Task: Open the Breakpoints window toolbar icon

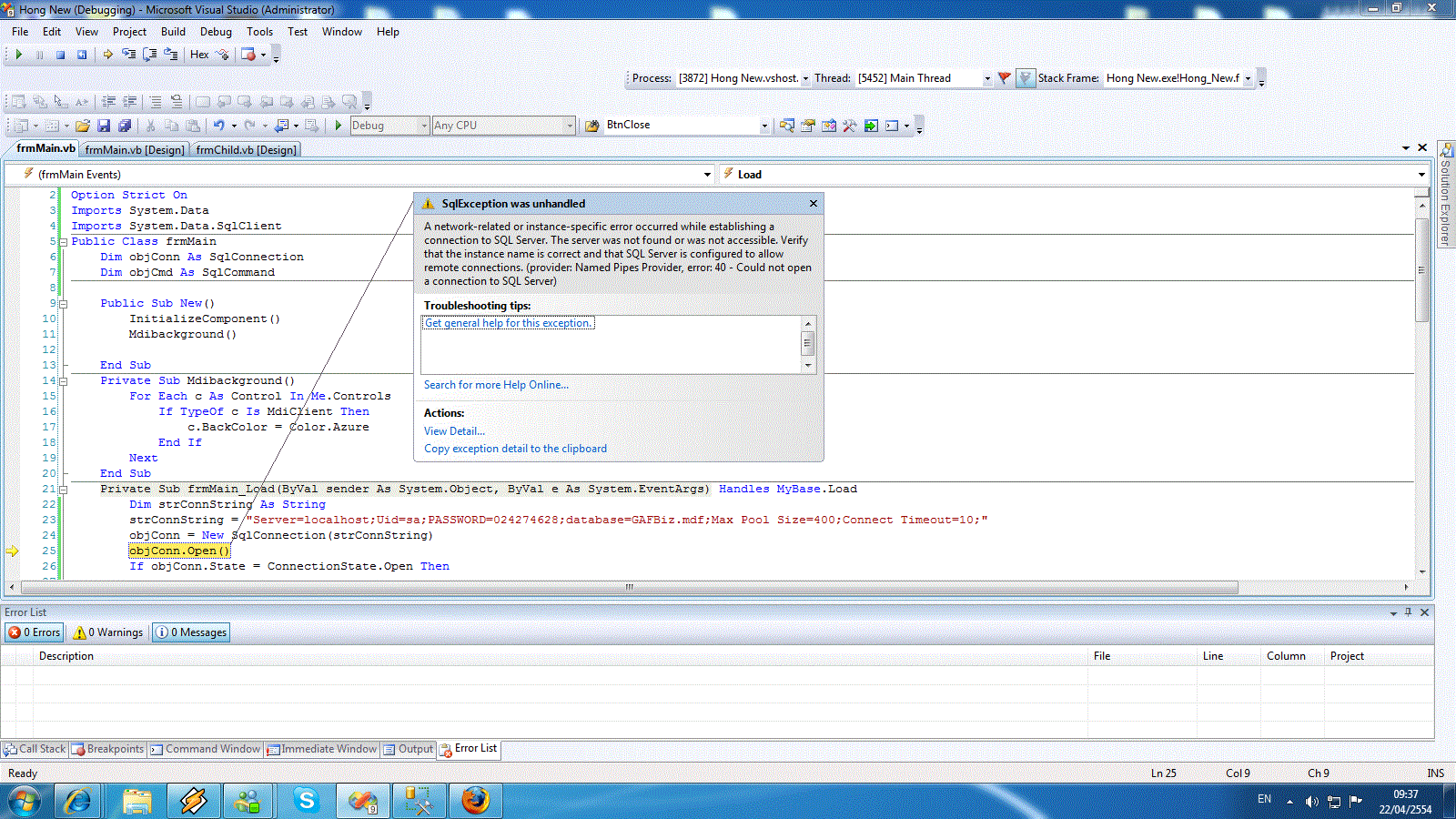Action: point(248,55)
